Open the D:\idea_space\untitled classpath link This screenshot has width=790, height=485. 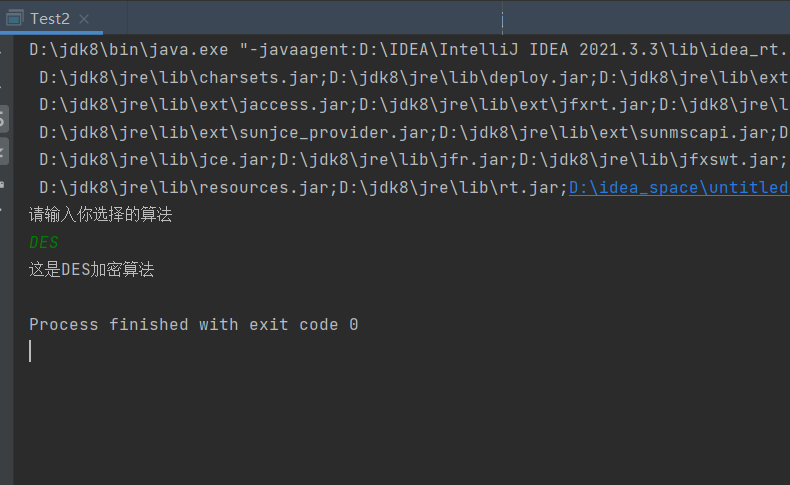tap(678, 187)
